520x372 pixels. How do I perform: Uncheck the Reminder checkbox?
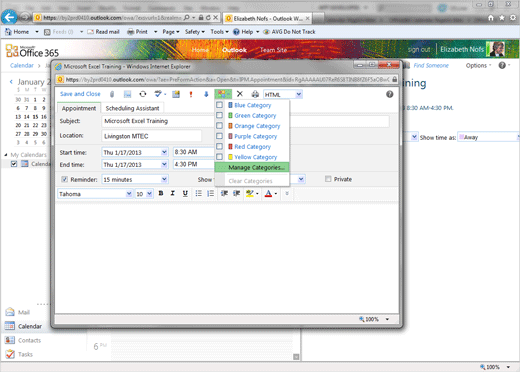tap(64, 179)
